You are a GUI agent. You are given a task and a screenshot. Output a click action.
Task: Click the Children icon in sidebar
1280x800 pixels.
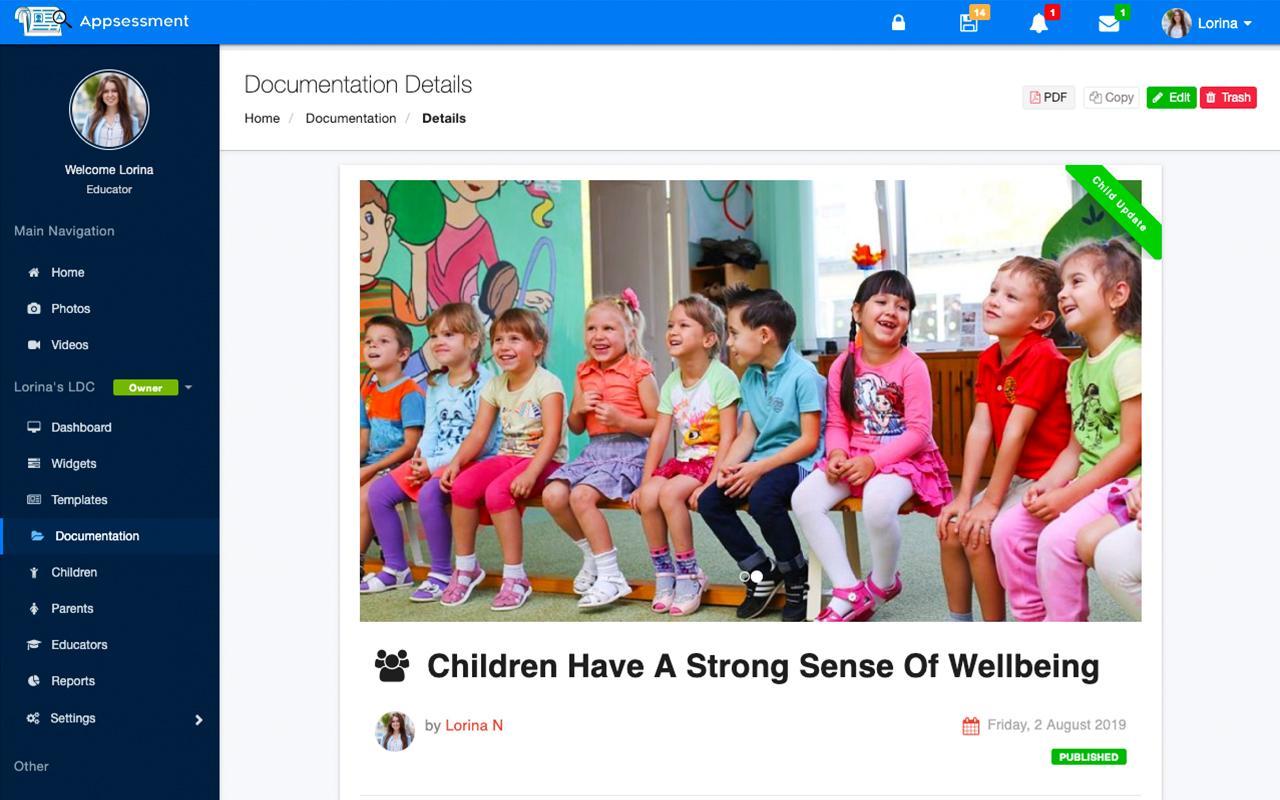34,572
